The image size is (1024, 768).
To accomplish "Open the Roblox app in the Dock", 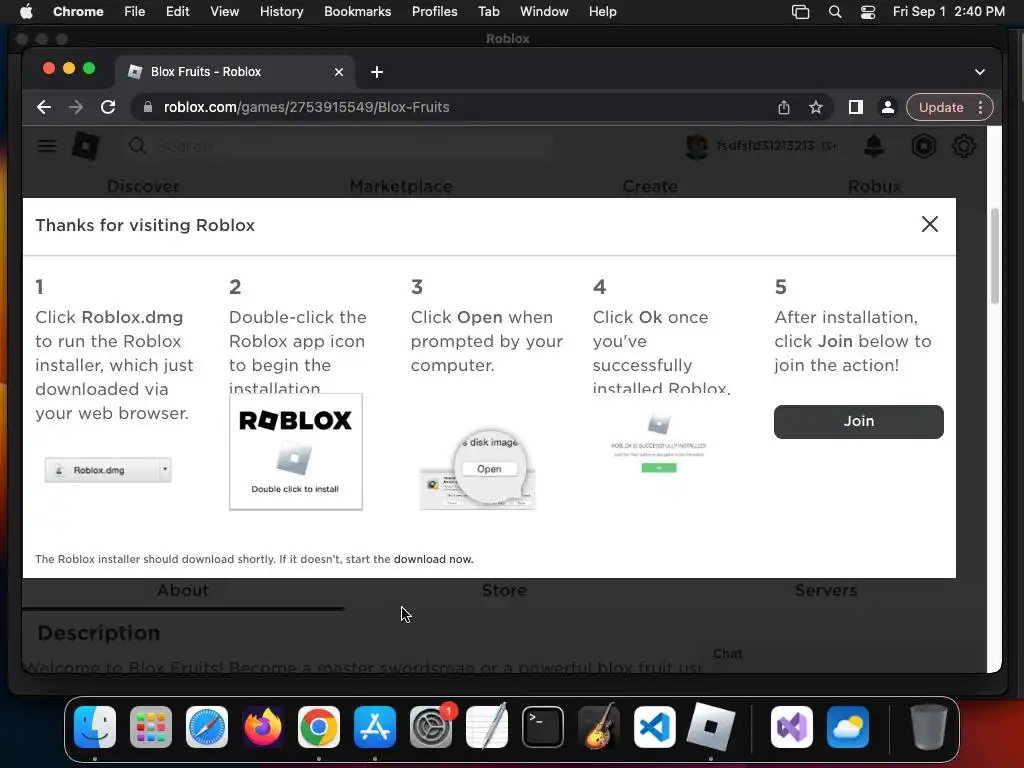I will click(x=711, y=727).
